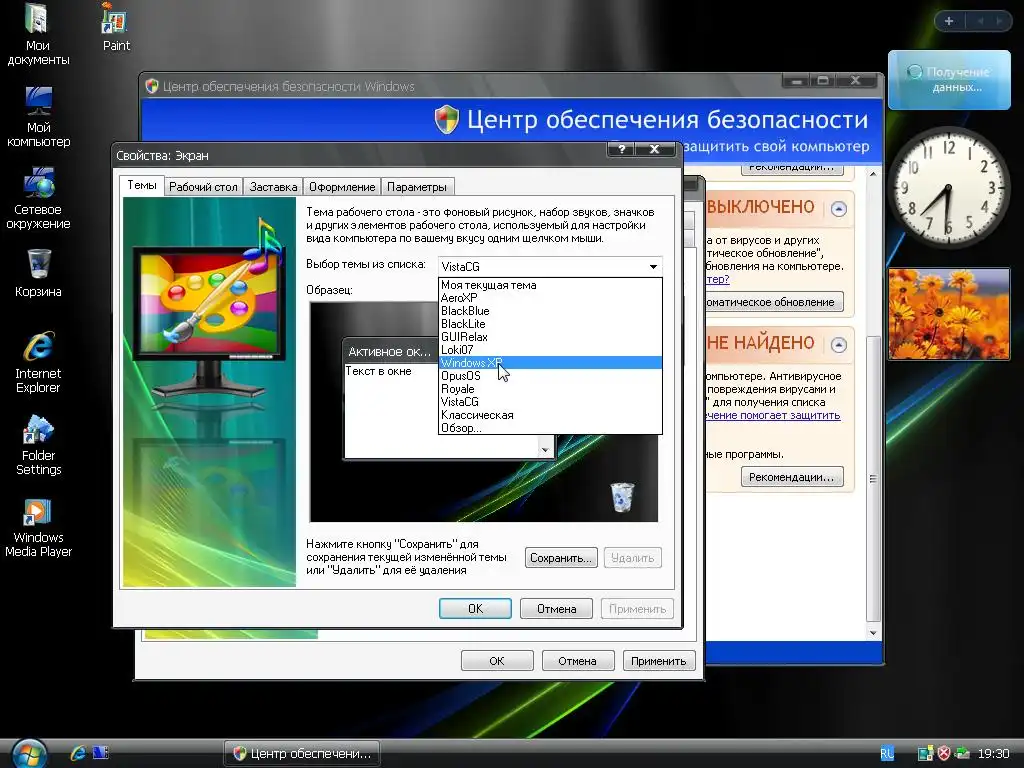Choose Обзор... entry from theme list

point(550,428)
